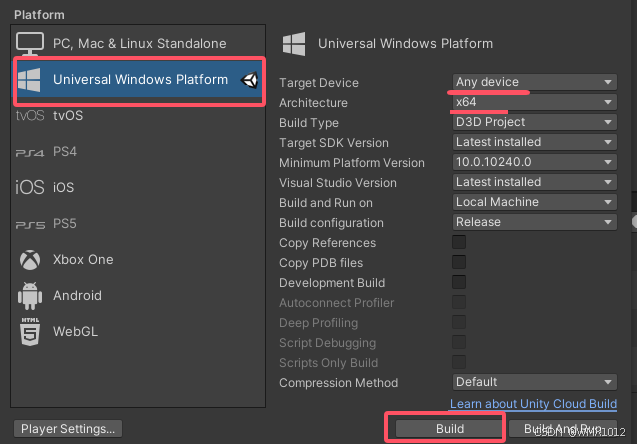Enable the Copy PDB files checkbox
Viewport: 637px width, 444px height.
[x=459, y=262]
